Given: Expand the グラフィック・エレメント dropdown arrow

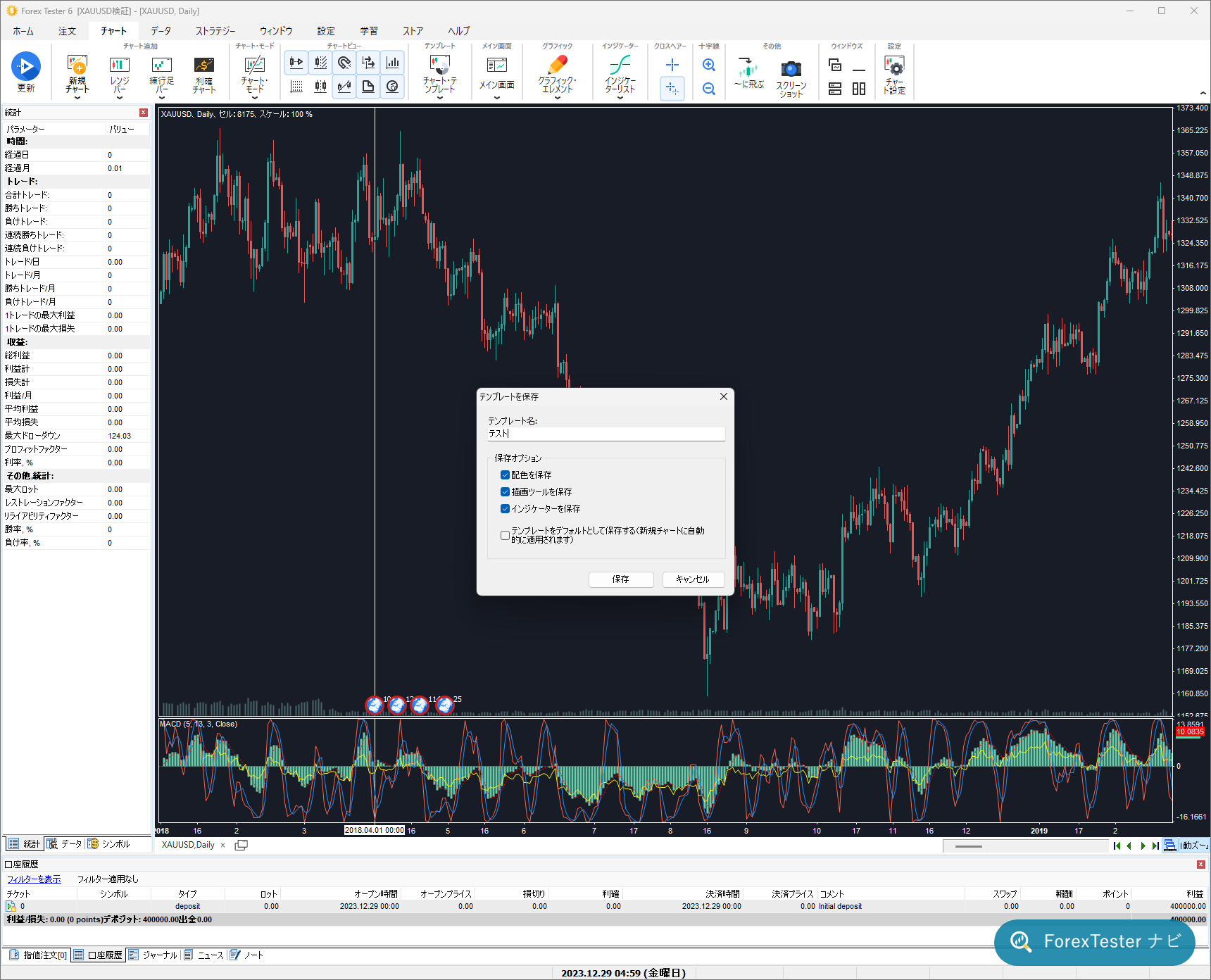Looking at the screenshot, I should coord(558,98).
